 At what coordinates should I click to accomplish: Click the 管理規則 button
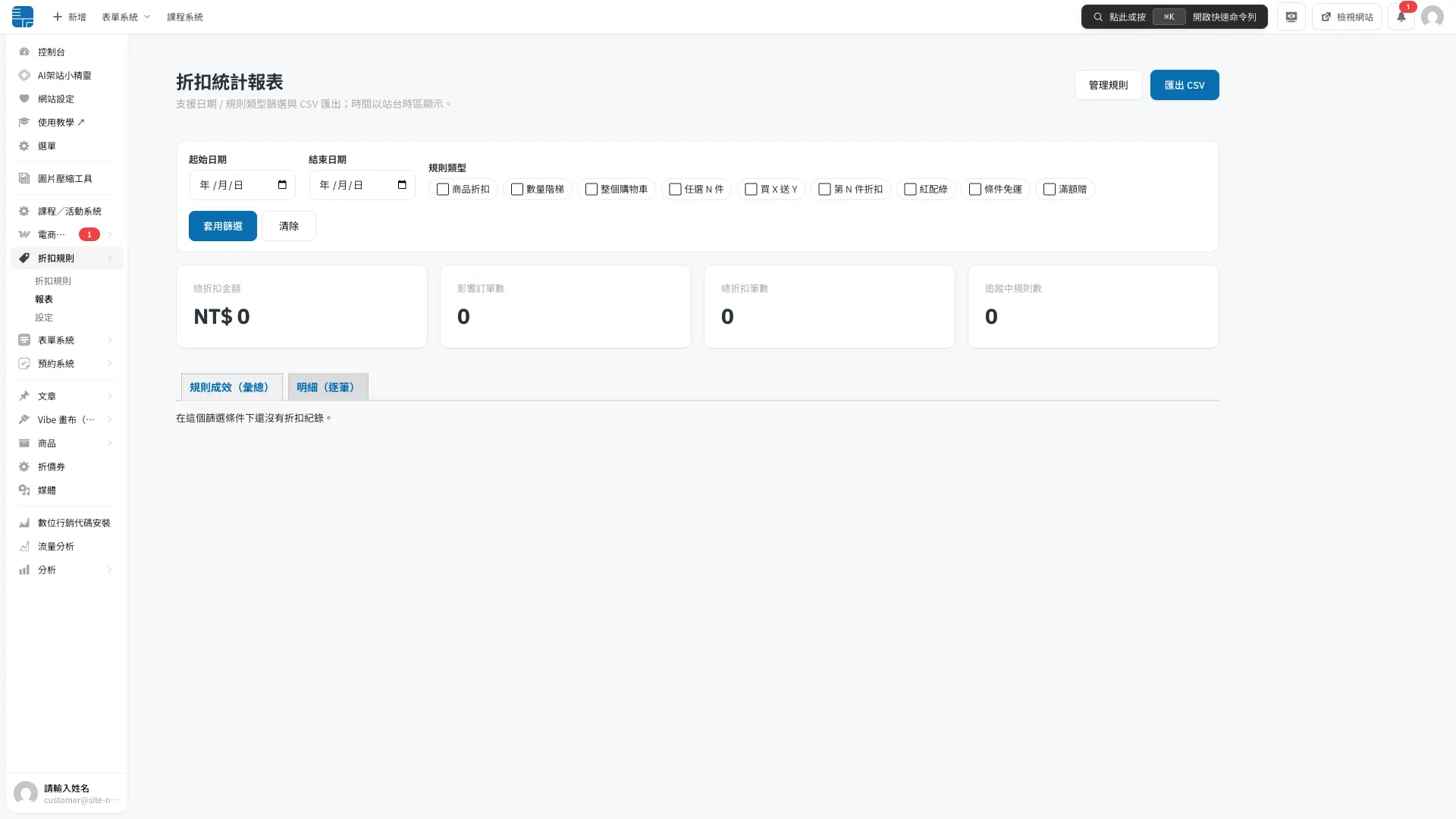[x=1108, y=85]
